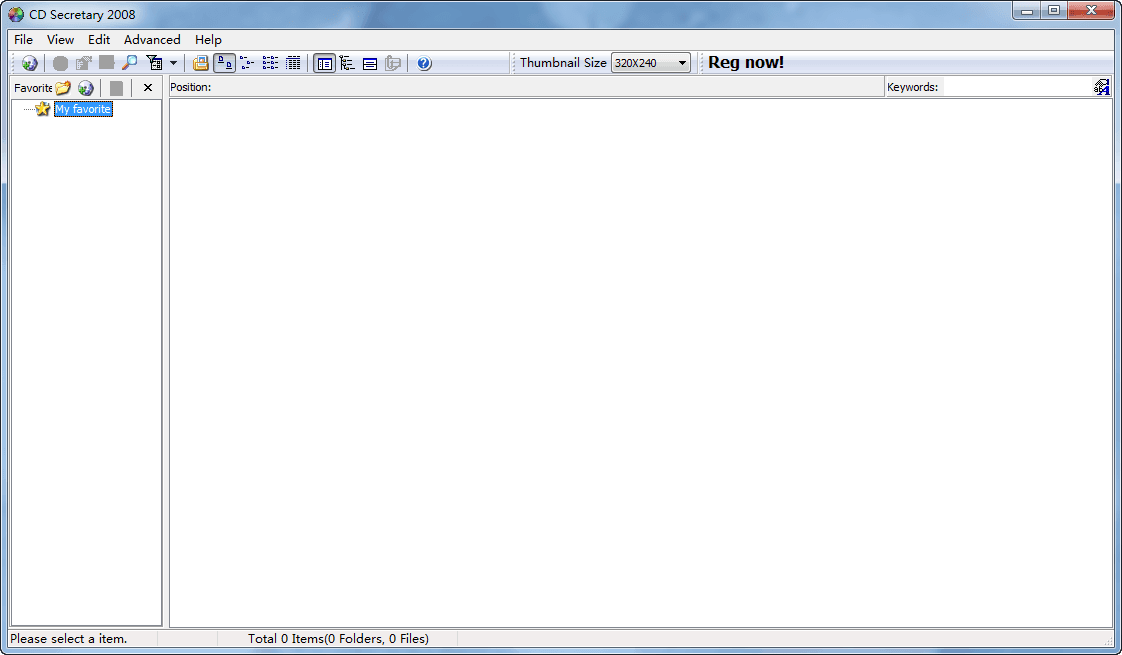
Task: Open the Edit menu
Action: coord(99,40)
